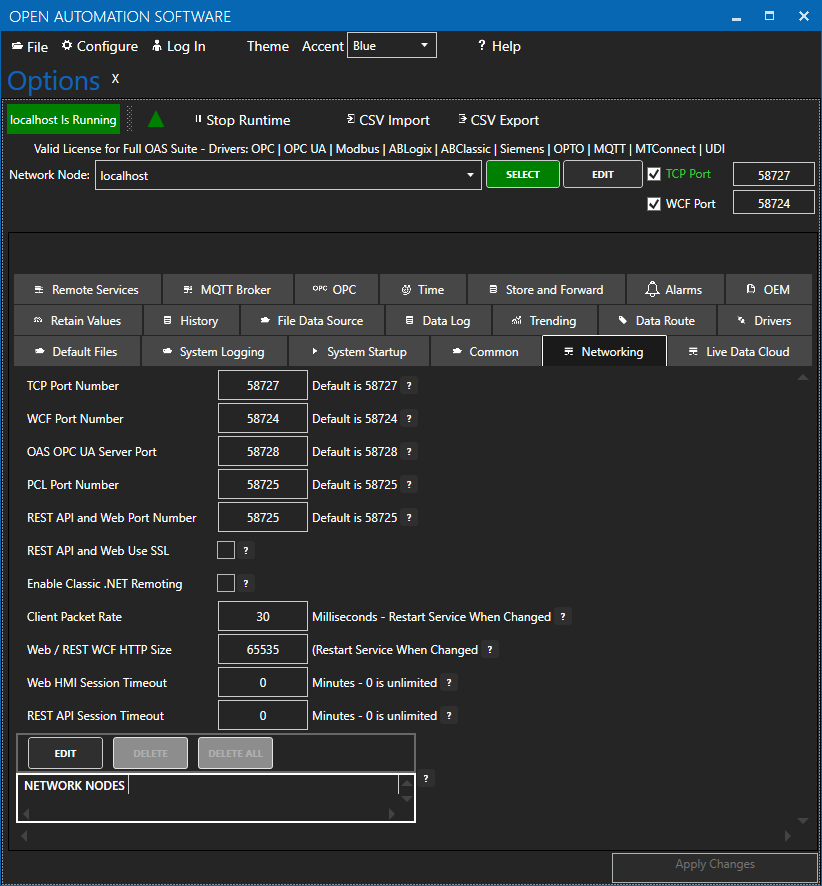The height and width of the screenshot is (886, 822).
Task: Click the help icon for Web HMI Session Timeout
Action: coord(449,683)
